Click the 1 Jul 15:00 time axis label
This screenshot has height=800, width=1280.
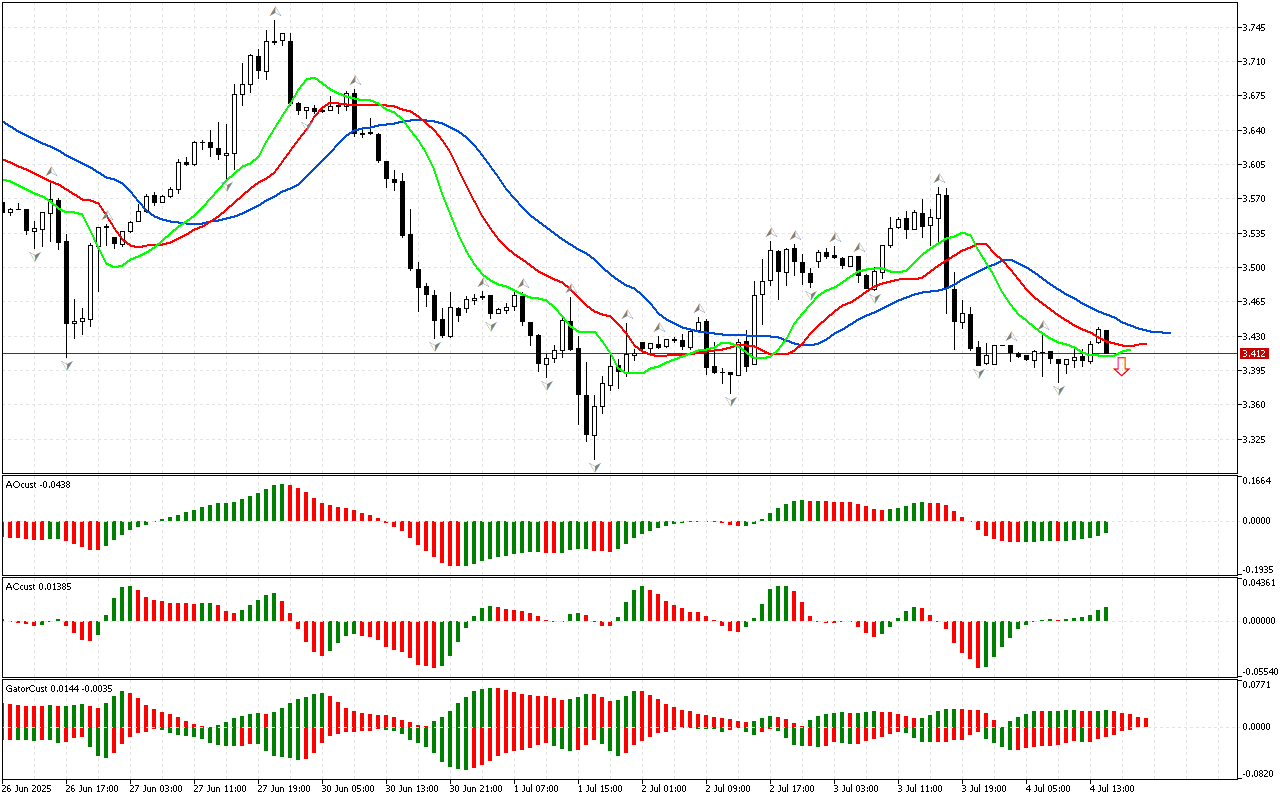pyautogui.click(x=601, y=789)
